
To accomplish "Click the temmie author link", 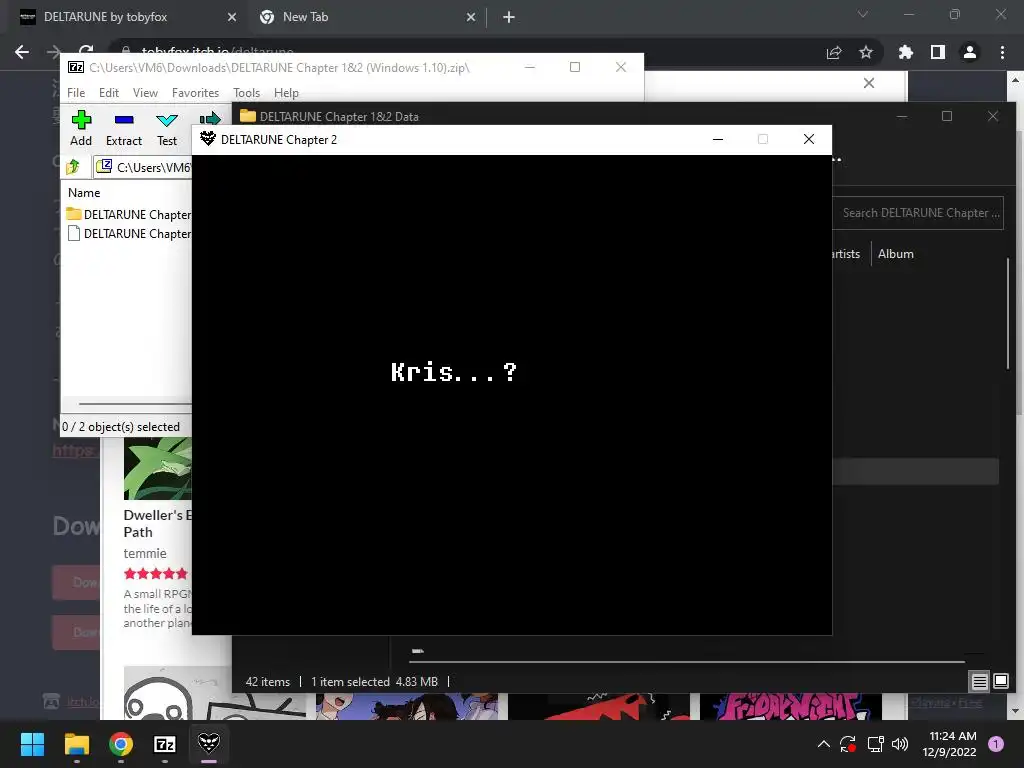I will pyautogui.click(x=145, y=553).
